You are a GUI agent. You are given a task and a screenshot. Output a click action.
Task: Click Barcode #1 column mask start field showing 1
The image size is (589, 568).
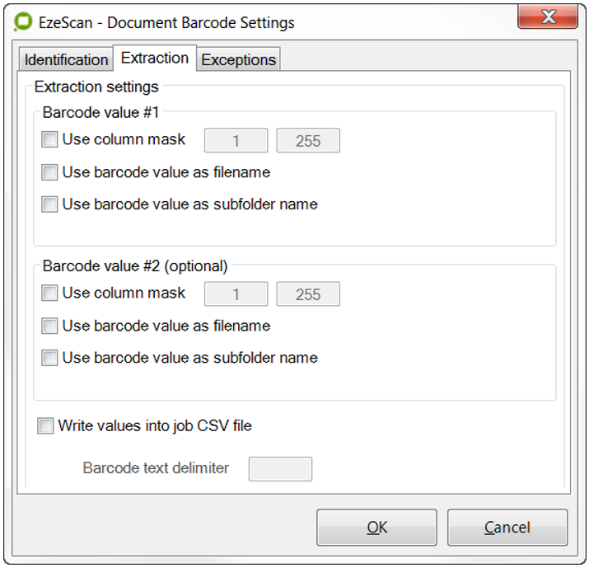236,140
